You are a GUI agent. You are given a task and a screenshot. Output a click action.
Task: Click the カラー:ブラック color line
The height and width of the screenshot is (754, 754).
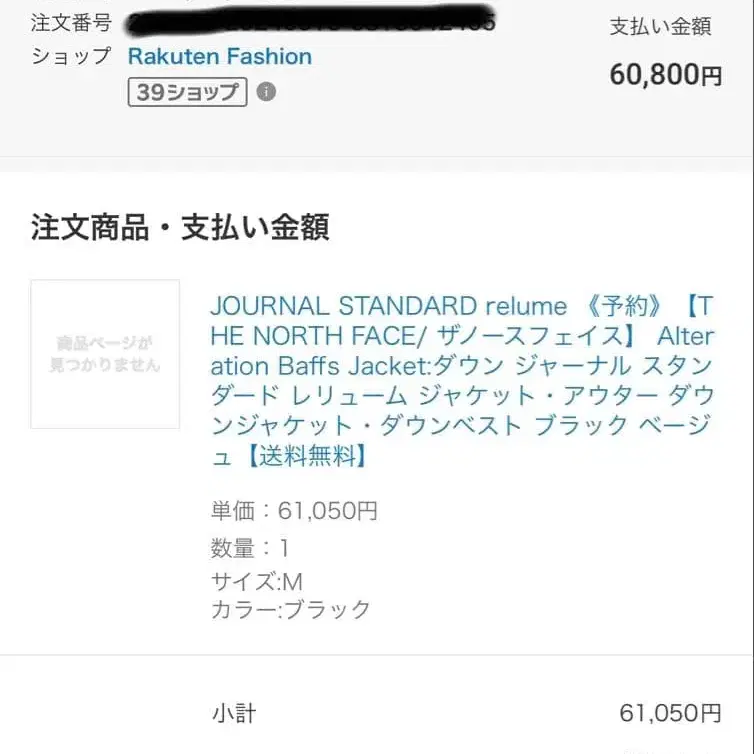pos(290,609)
